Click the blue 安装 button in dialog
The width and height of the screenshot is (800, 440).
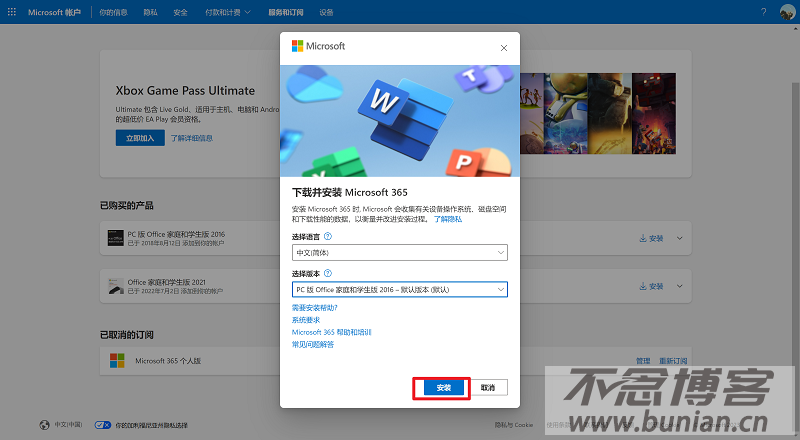[x=443, y=388]
